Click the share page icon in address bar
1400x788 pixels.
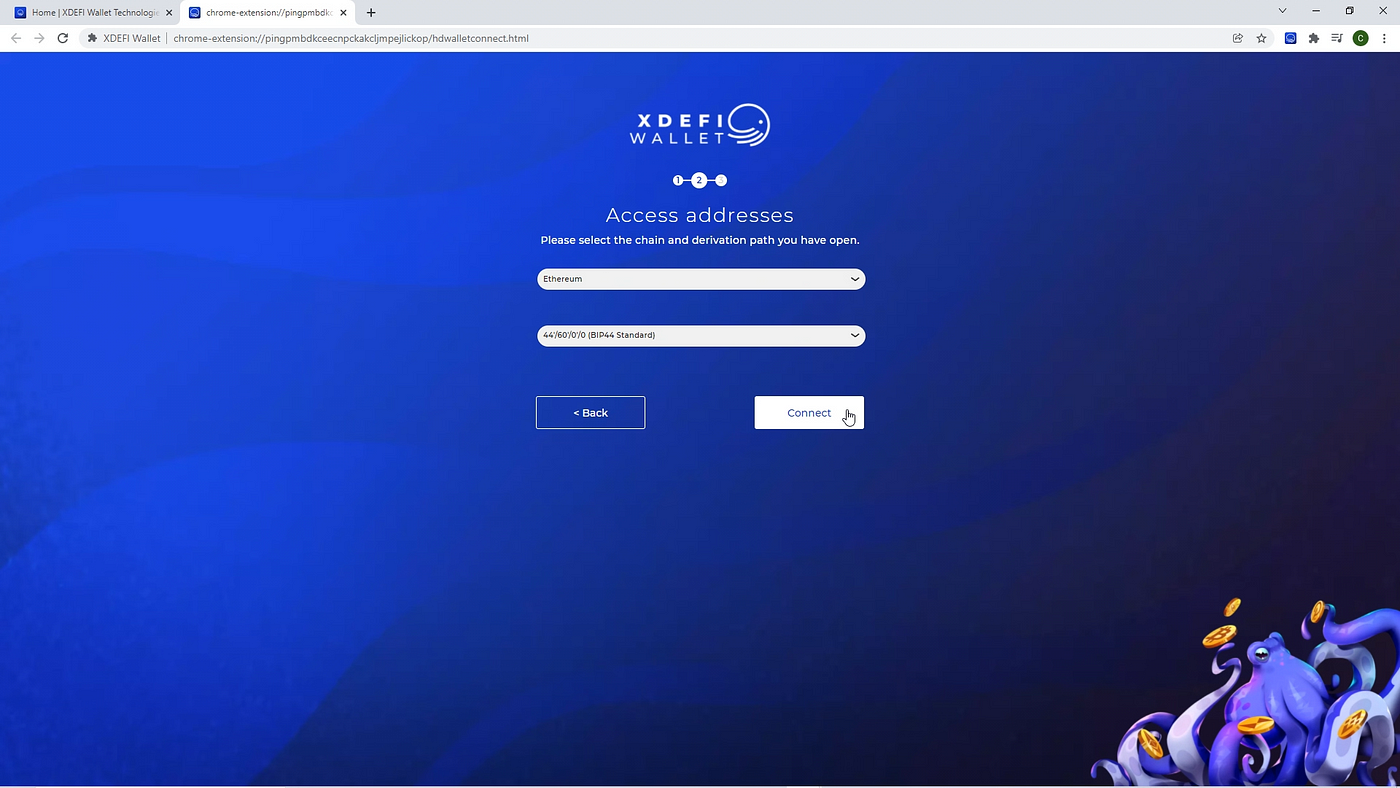1238,38
